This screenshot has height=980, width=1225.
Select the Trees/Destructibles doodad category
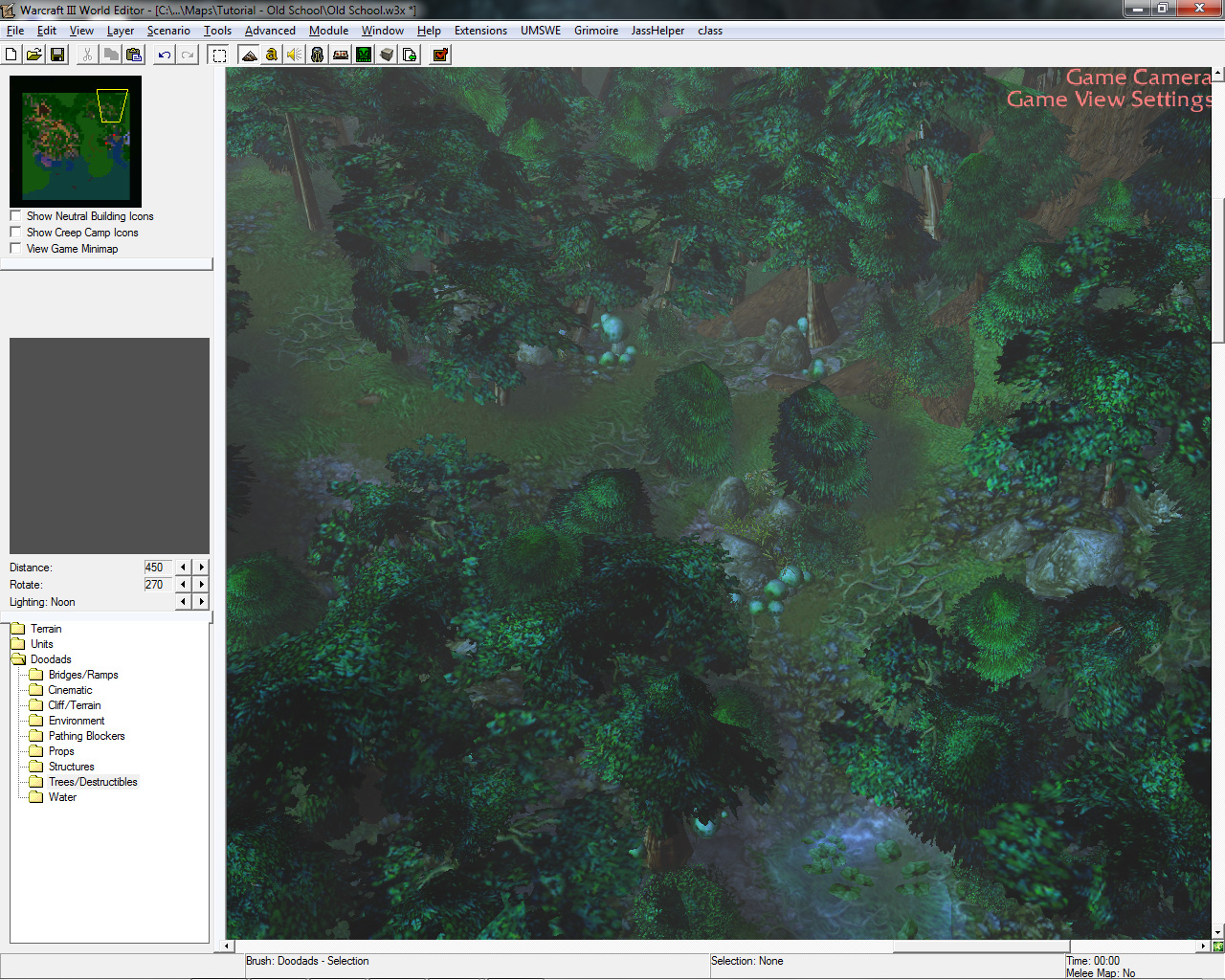coord(93,782)
